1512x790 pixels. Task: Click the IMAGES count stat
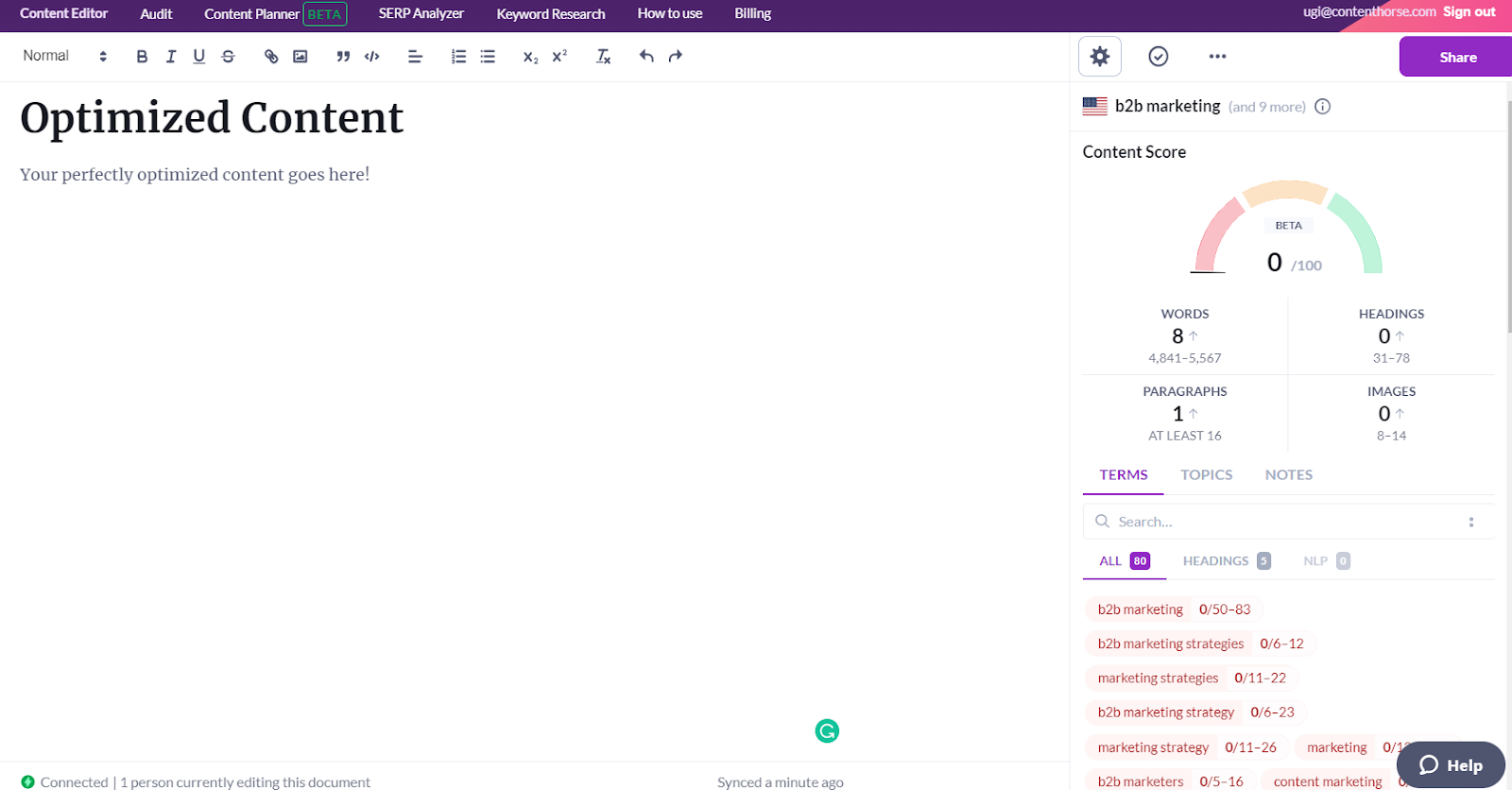[x=1391, y=413]
